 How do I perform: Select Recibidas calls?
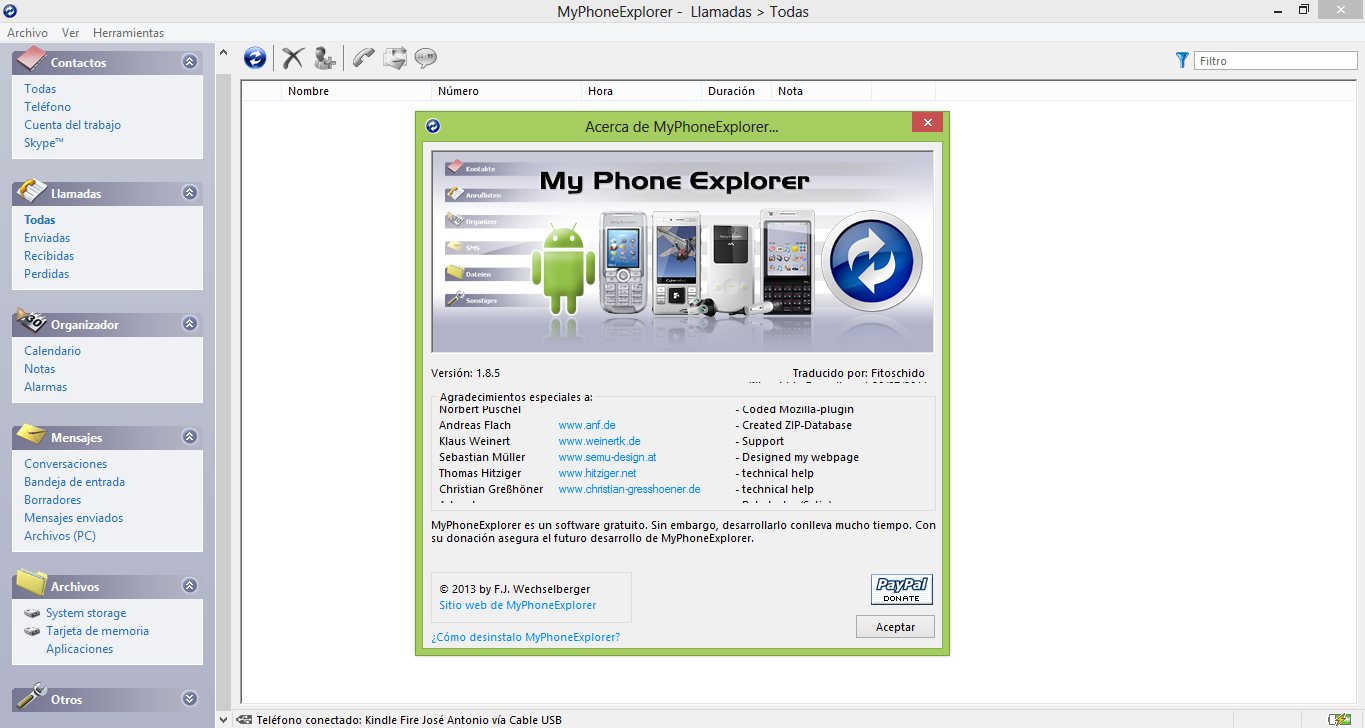click(47, 256)
